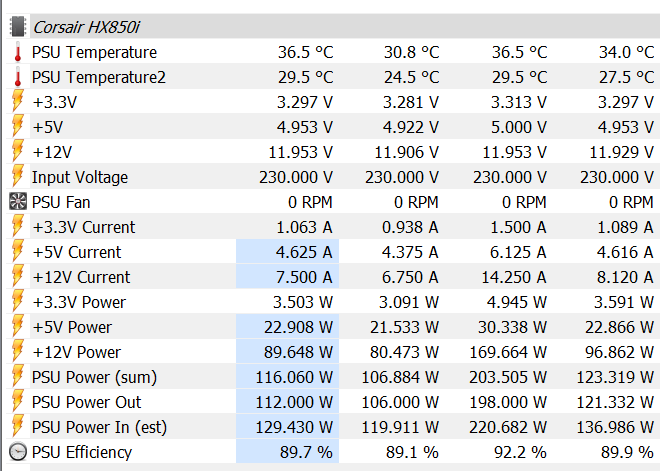666x471 pixels.
Task: Click the 14.250 A +12V Current value
Action: click(514, 277)
